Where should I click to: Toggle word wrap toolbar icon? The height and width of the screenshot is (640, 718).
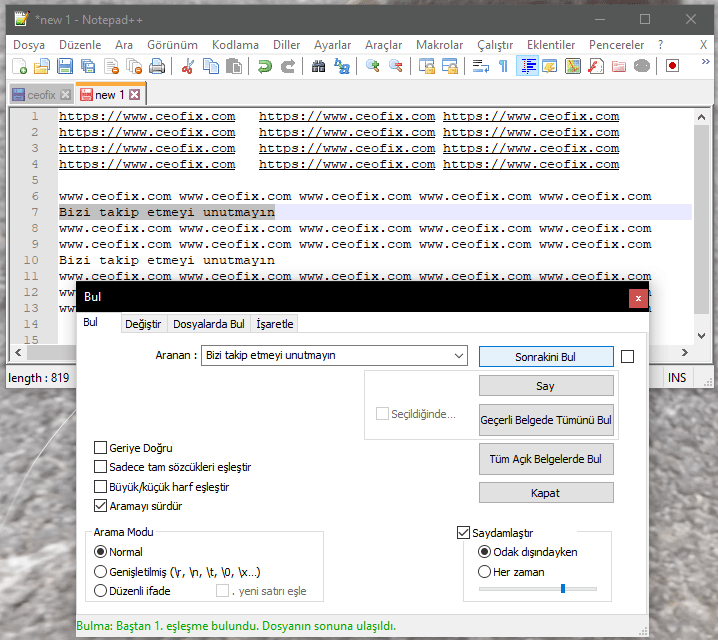point(480,66)
